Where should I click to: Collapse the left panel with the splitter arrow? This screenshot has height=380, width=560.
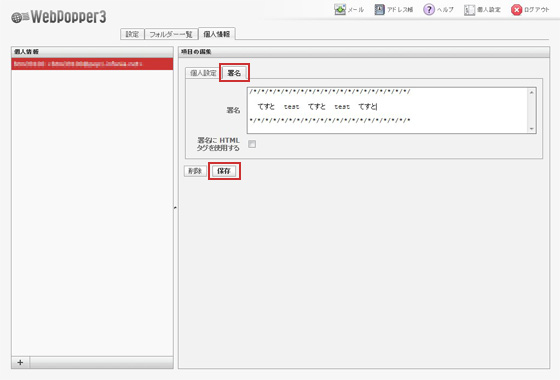point(175,208)
